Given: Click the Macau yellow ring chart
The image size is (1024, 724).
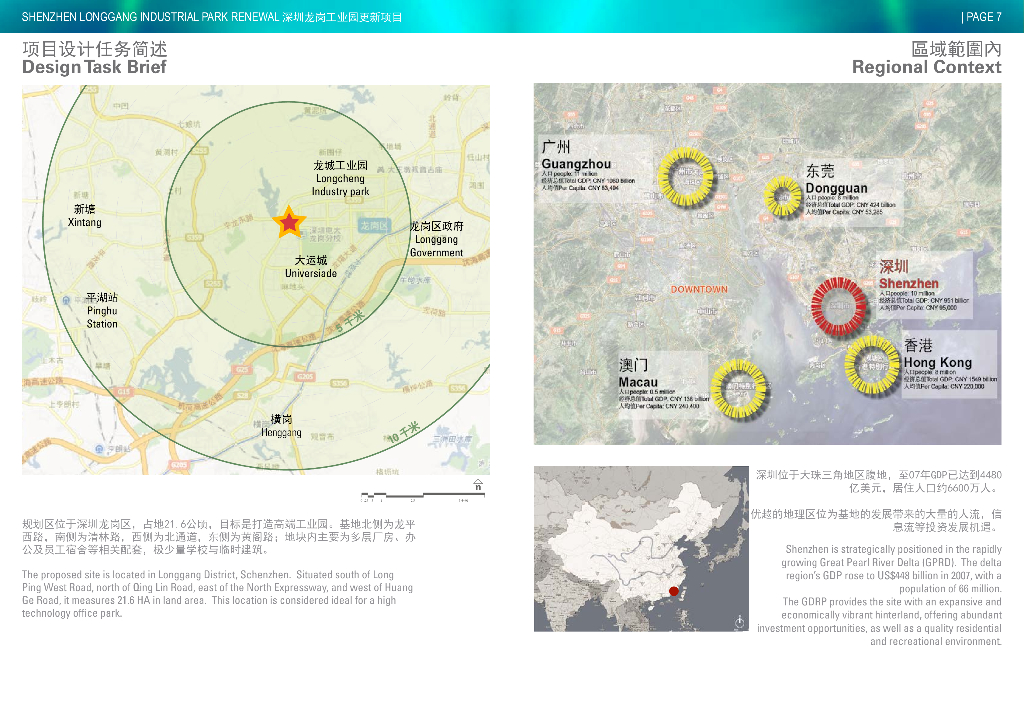Looking at the screenshot, I should tap(739, 386).
